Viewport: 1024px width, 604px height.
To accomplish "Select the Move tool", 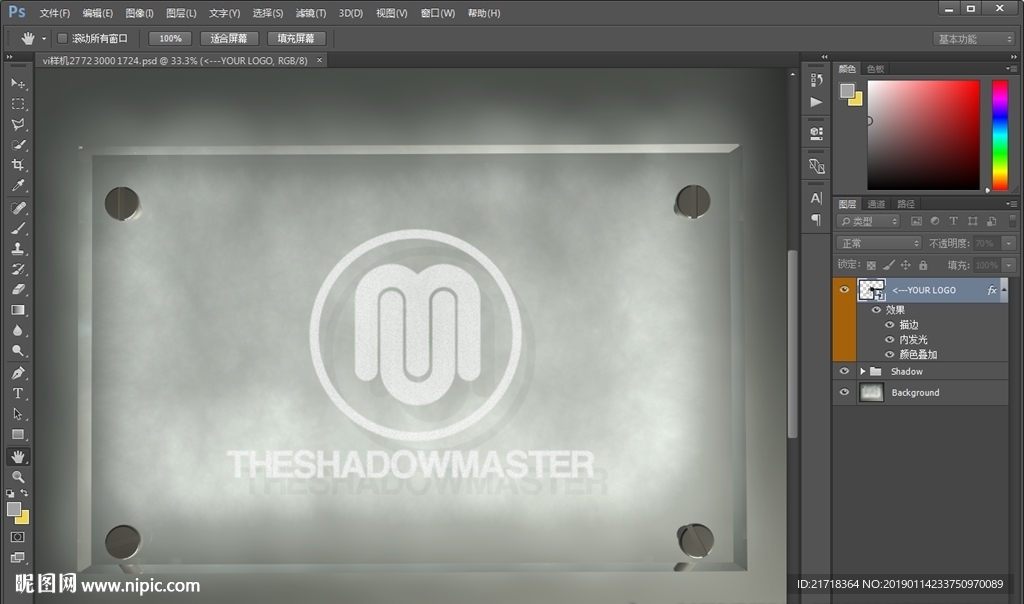I will click(18, 84).
